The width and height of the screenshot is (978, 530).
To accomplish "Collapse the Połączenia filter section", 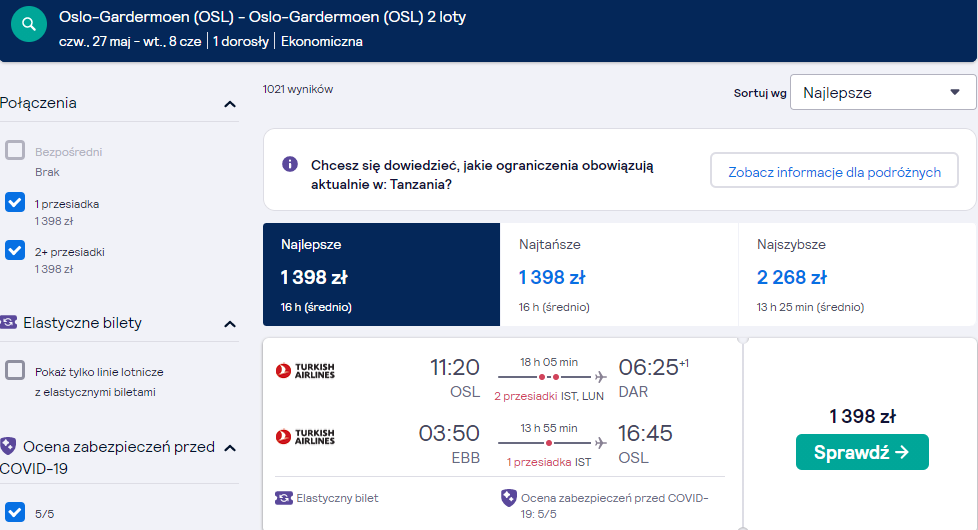I will [x=230, y=104].
